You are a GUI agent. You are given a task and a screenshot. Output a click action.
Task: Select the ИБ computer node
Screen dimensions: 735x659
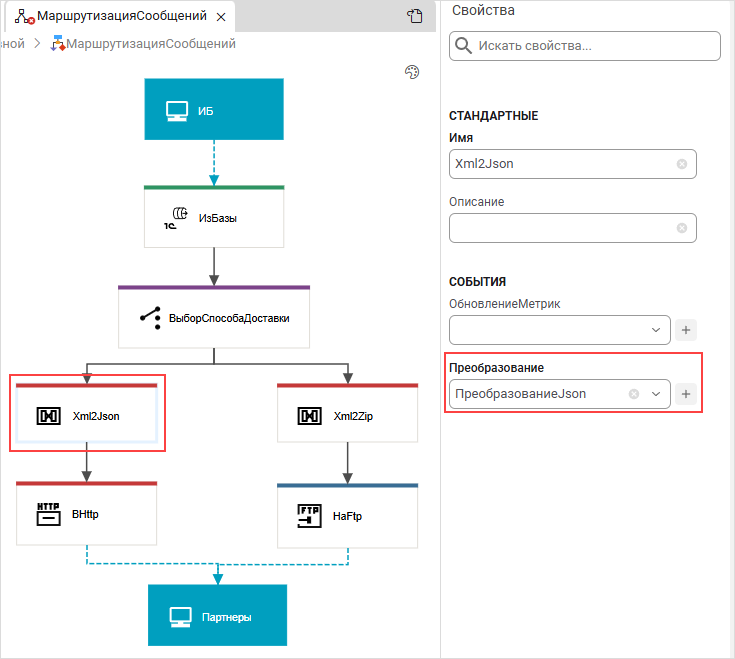(x=214, y=109)
